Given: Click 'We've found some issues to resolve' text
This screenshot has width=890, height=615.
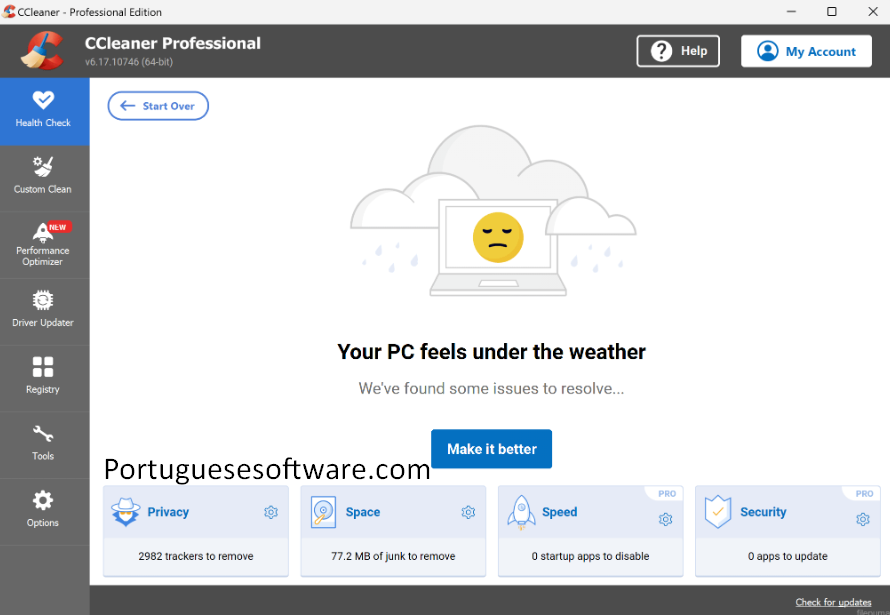Looking at the screenshot, I should point(492,389).
